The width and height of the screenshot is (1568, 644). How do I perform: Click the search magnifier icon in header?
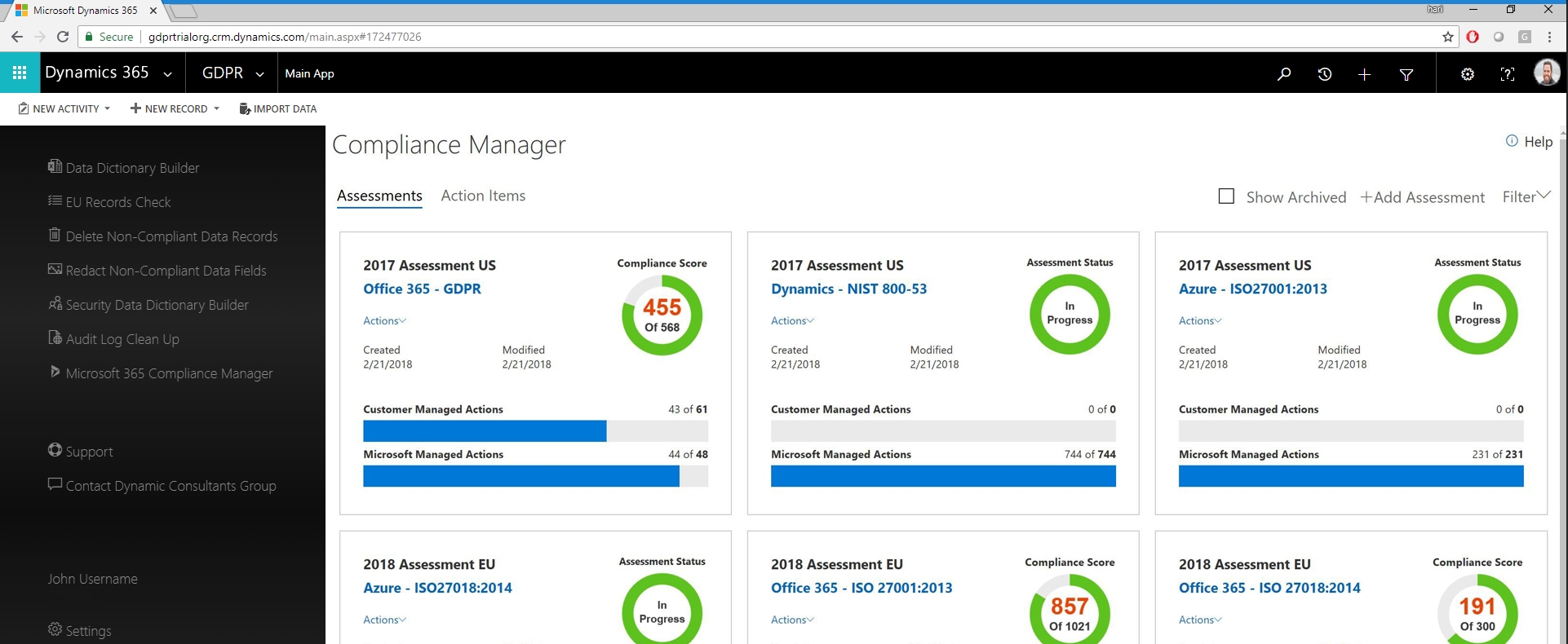(1284, 74)
